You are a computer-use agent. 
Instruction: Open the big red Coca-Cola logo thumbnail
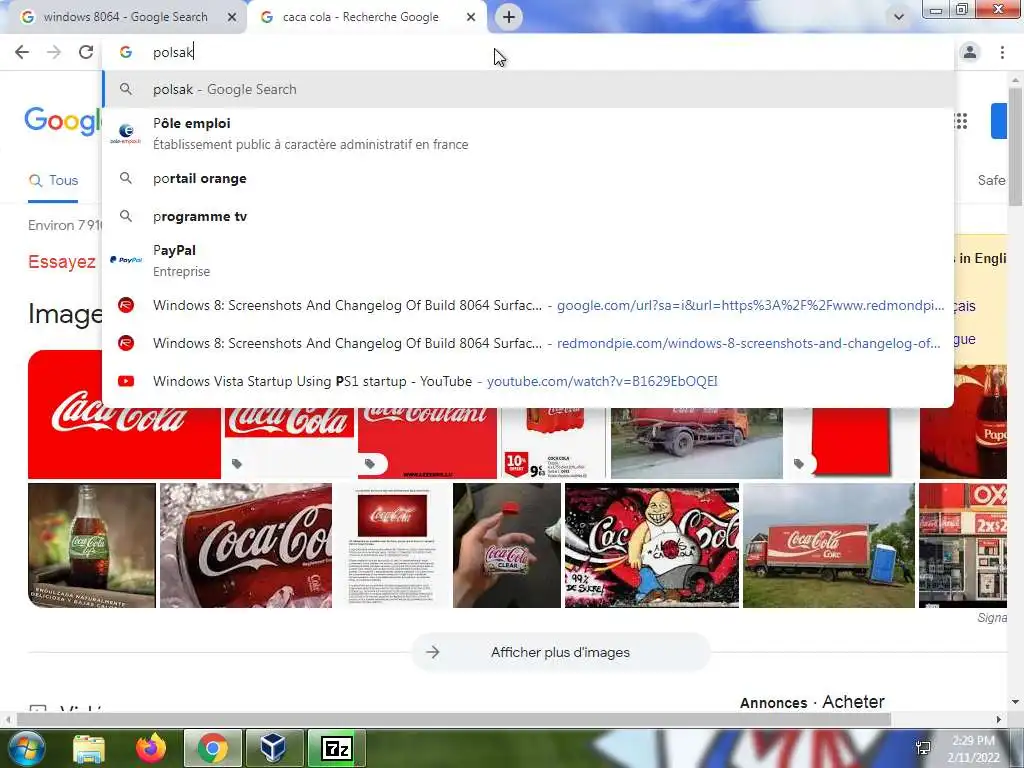click(124, 414)
